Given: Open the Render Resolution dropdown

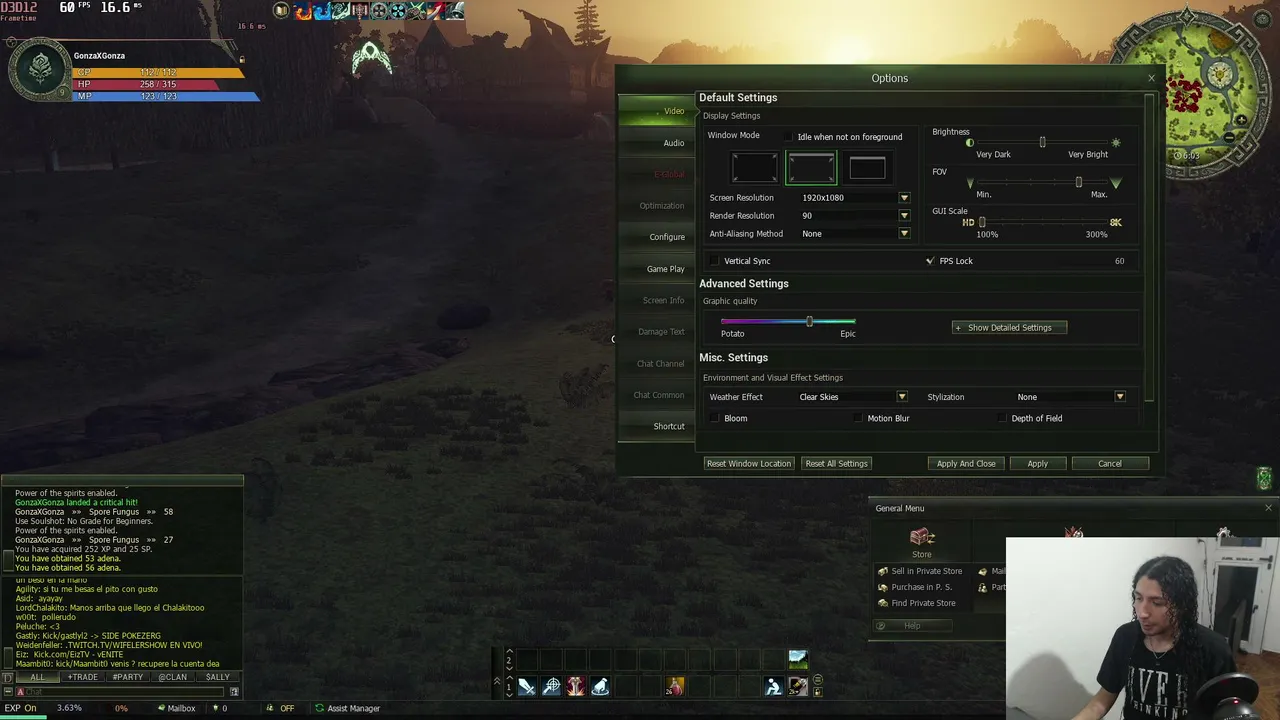Looking at the screenshot, I should click(904, 216).
